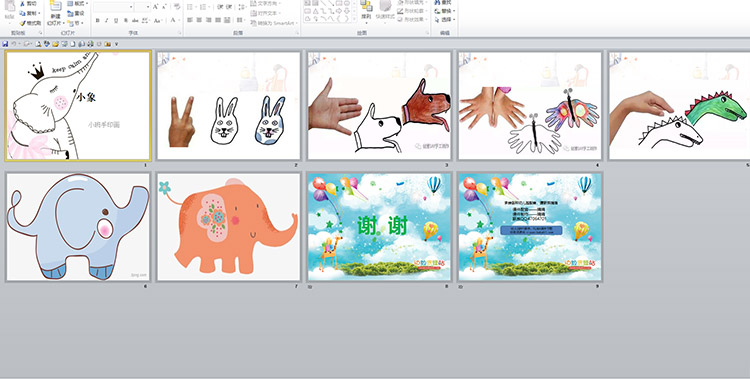
Task: Click the Format Painter brush icon
Action: (x=22, y=23)
